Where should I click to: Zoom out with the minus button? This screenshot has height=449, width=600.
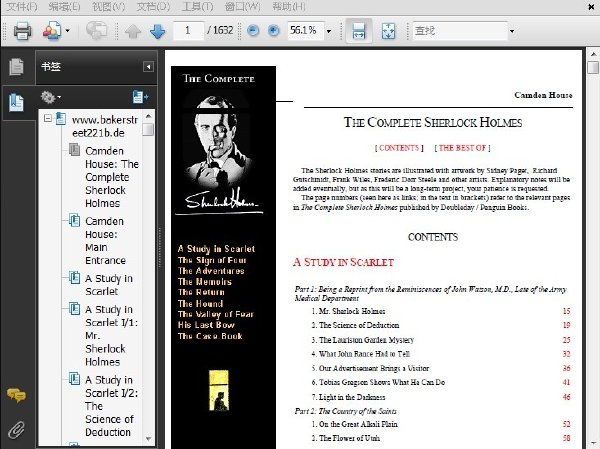253,31
